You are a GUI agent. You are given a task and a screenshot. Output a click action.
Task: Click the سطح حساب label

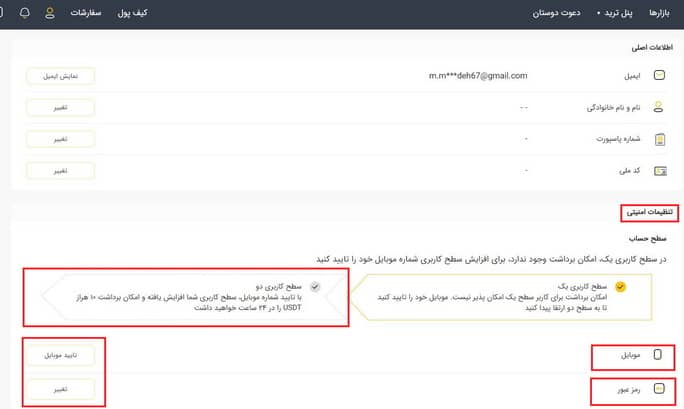point(648,239)
